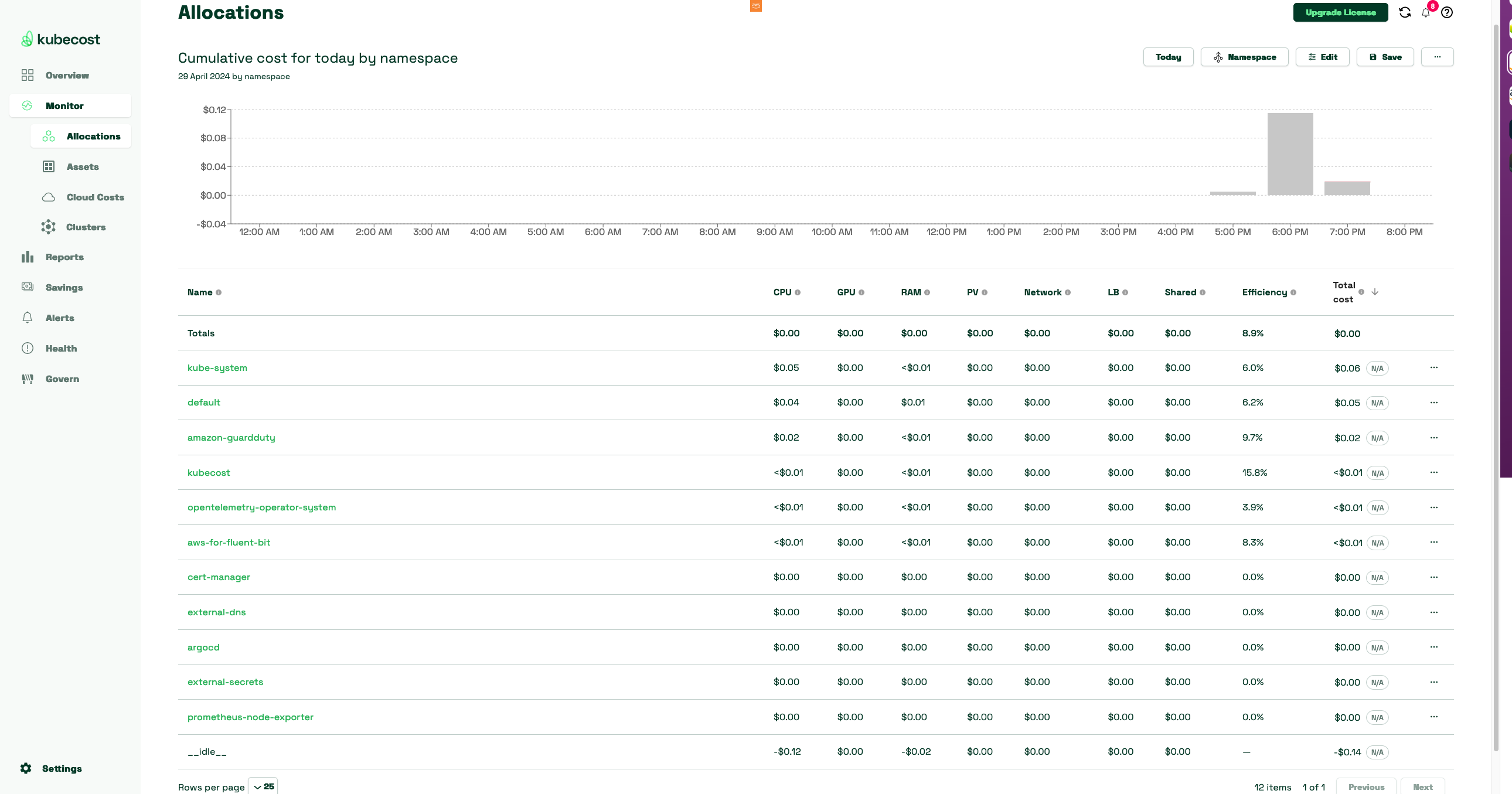This screenshot has width=1512, height=794.
Task: Toggle the Today date range filter
Action: pyautogui.click(x=1168, y=57)
